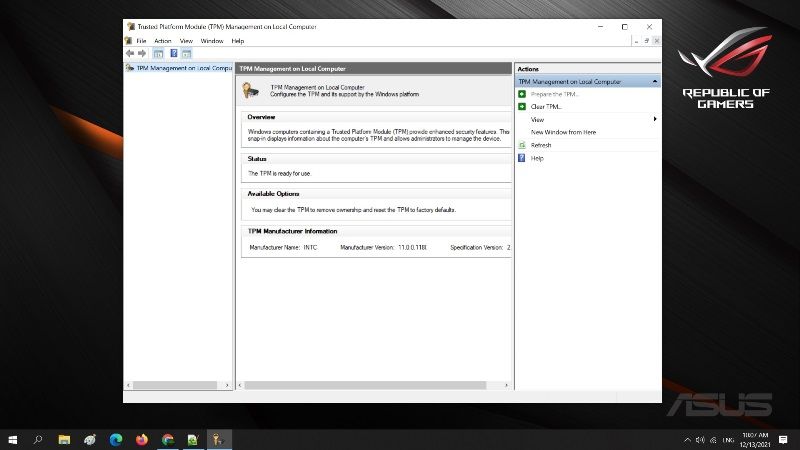Viewport: 800px width, 450px height.
Task: Click the Available Options heading
Action: [x=273, y=194]
